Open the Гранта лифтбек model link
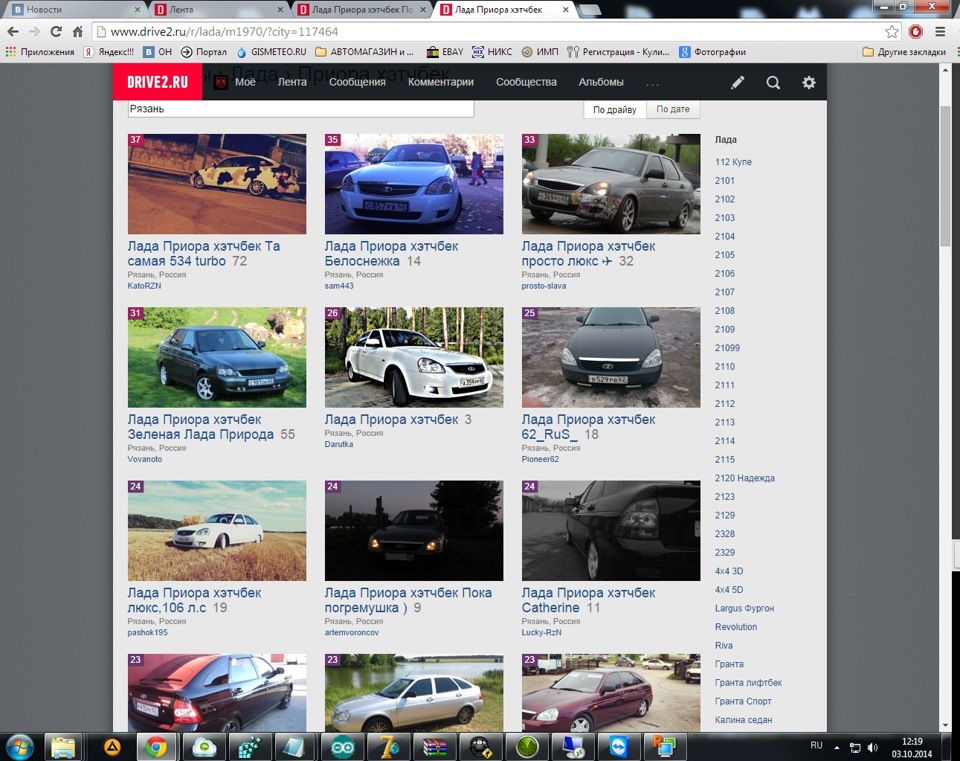The image size is (960, 761). coord(748,683)
